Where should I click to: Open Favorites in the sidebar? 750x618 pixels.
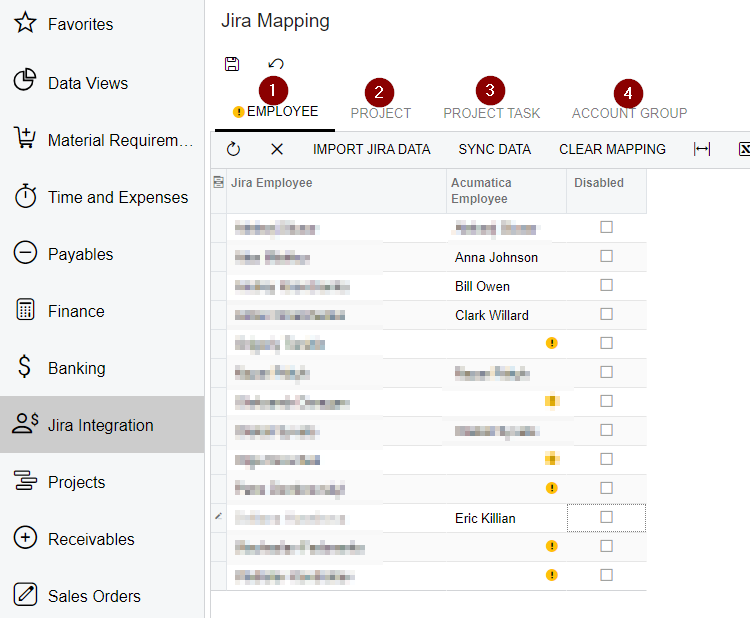[80, 24]
